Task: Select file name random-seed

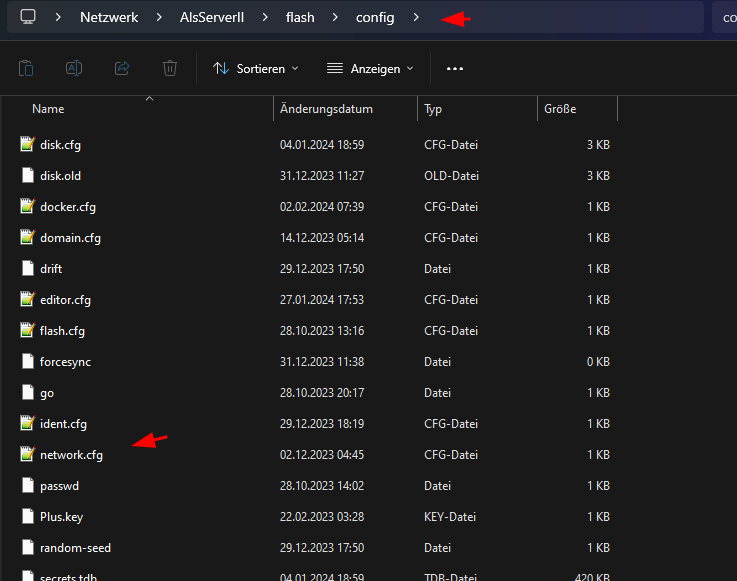Action: [75, 548]
